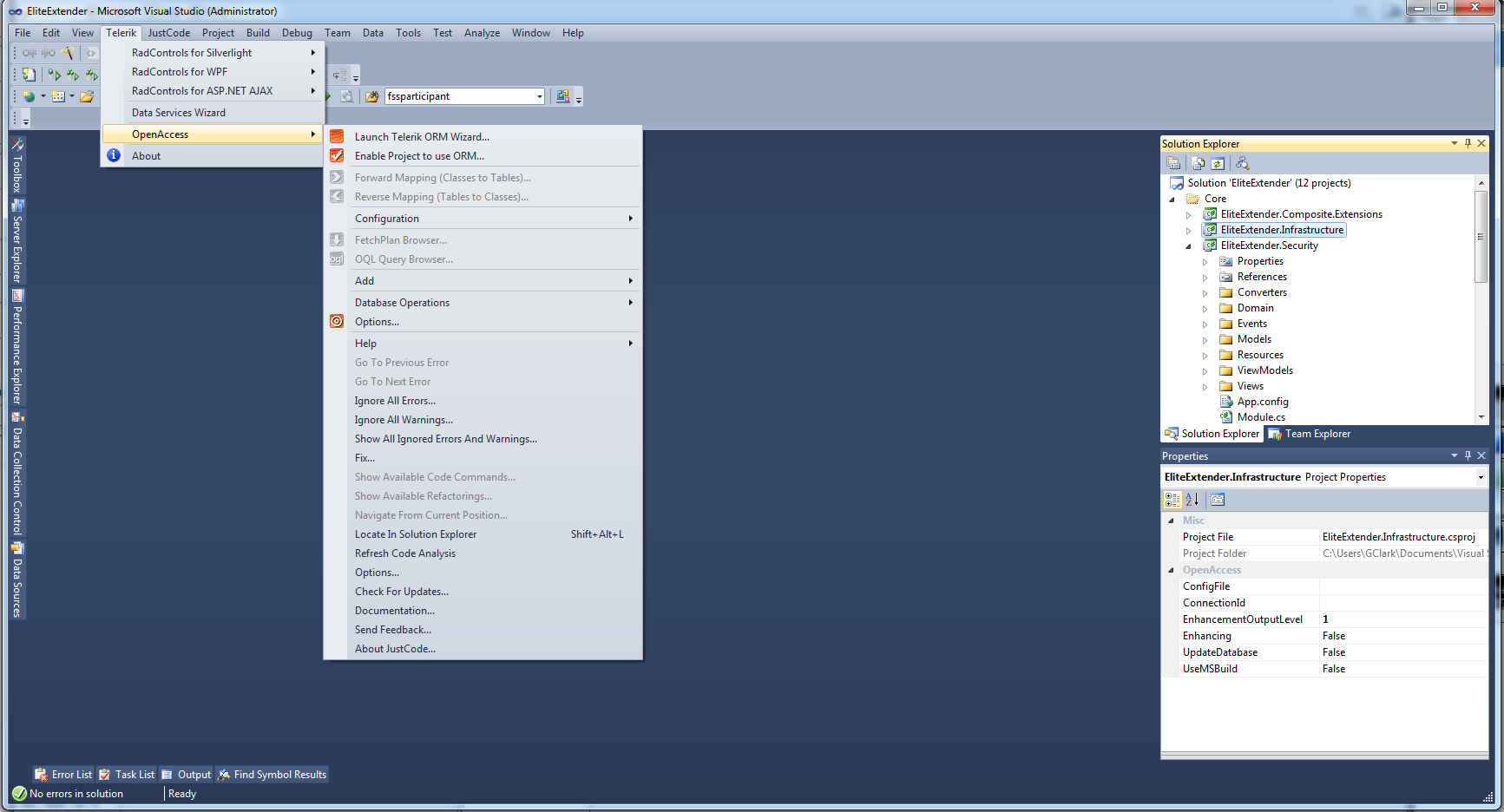
Task: Open the Error List tab
Action: tap(63, 775)
